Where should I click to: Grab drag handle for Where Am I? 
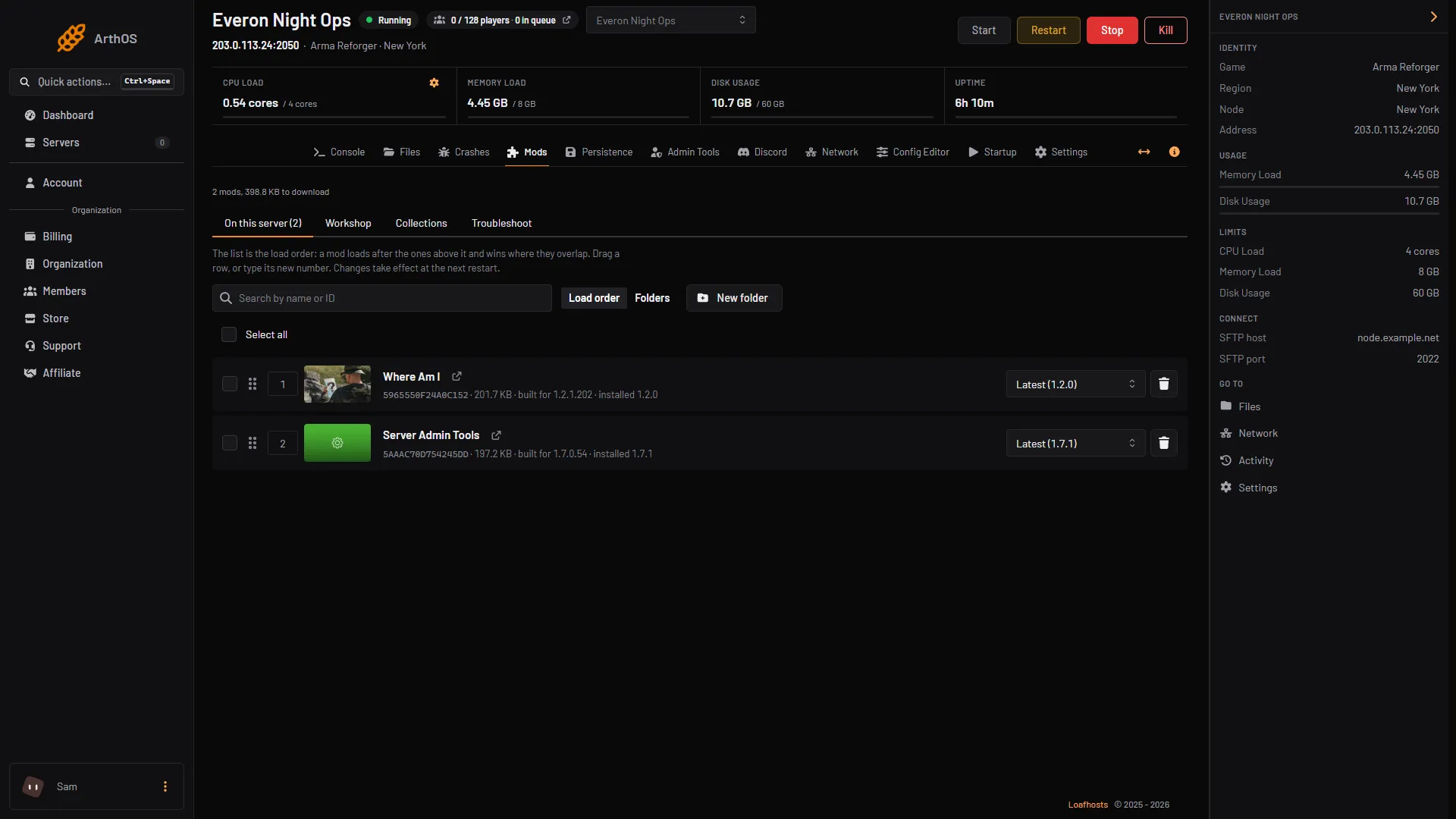pyautogui.click(x=253, y=384)
